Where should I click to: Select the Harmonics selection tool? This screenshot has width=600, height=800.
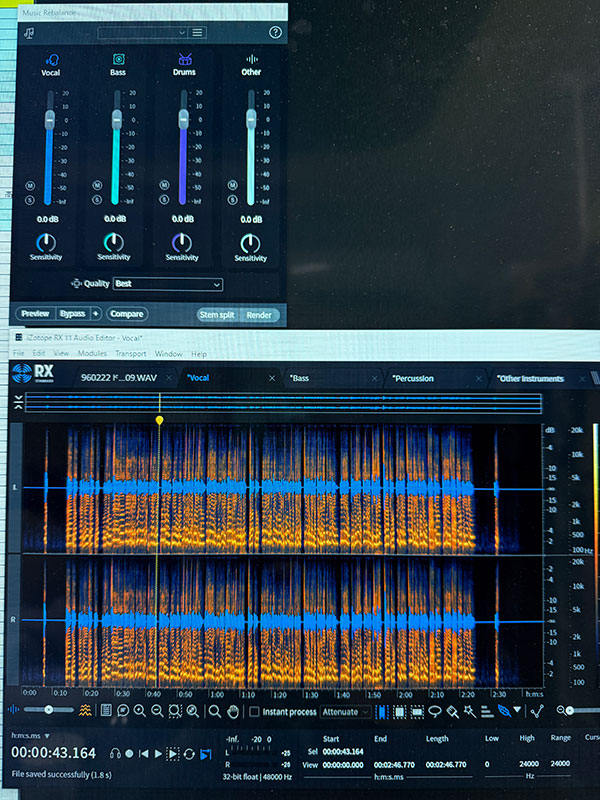click(487, 712)
